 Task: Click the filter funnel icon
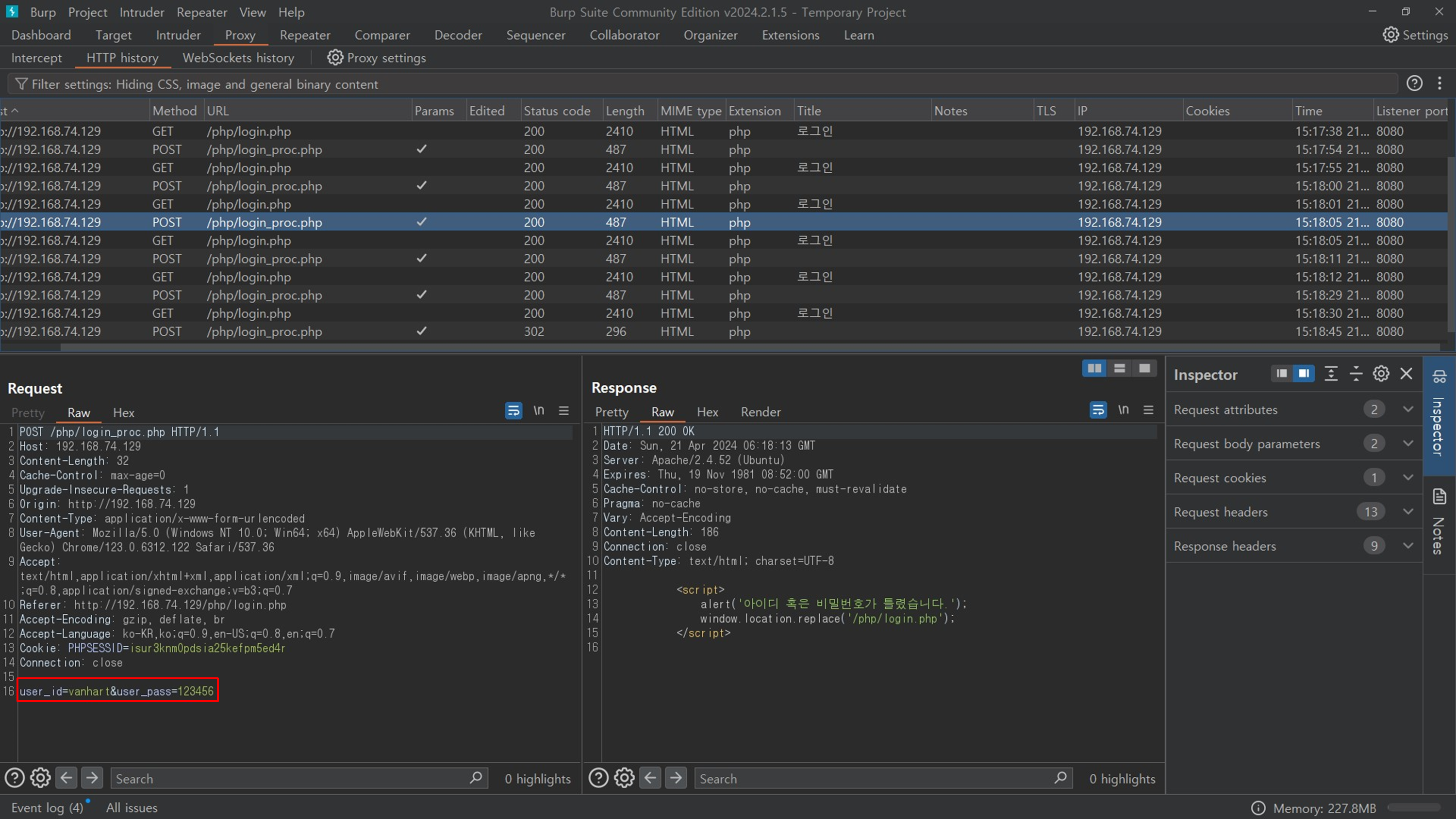pyautogui.click(x=21, y=84)
